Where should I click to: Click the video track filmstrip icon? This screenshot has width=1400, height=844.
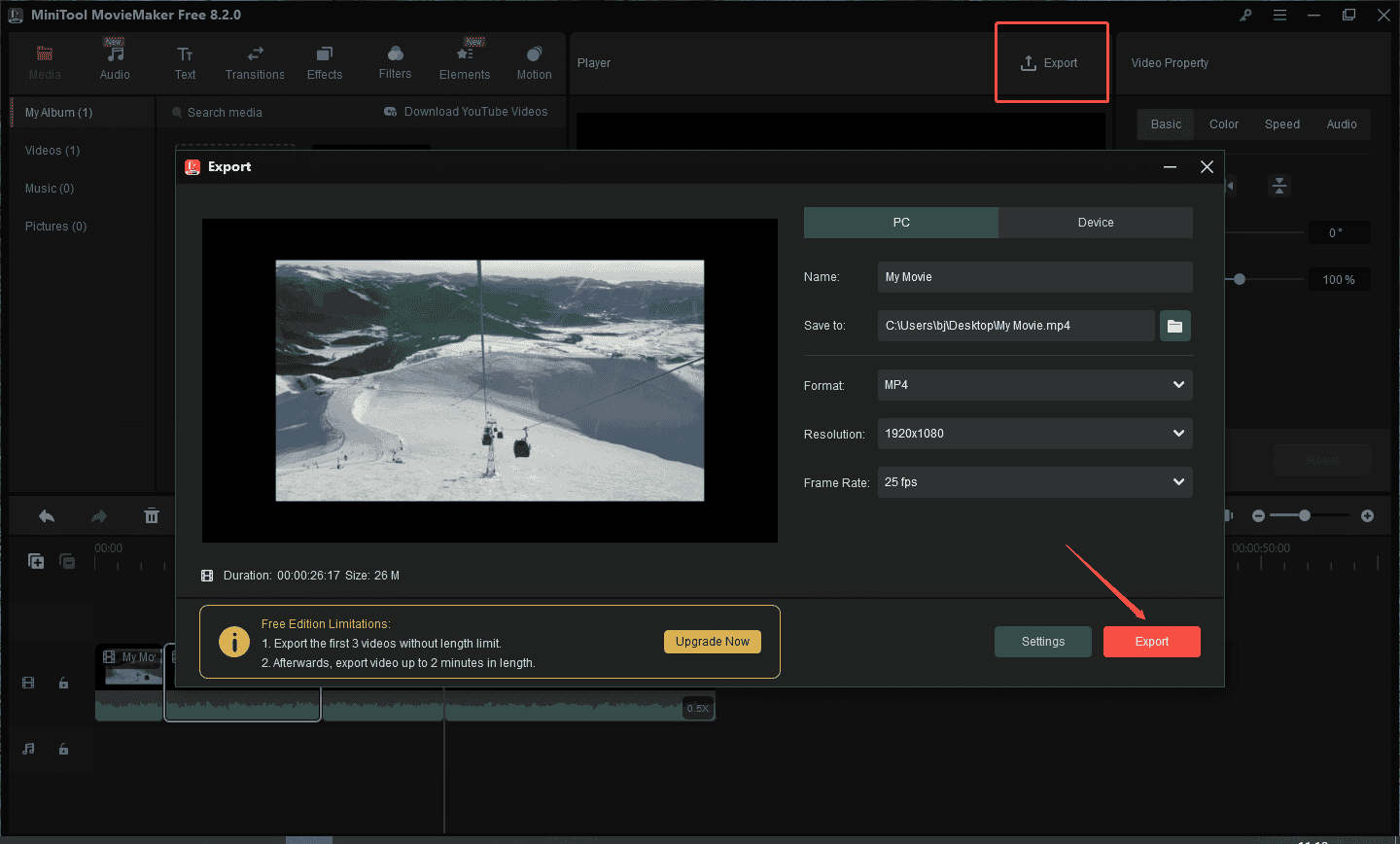[x=28, y=683]
